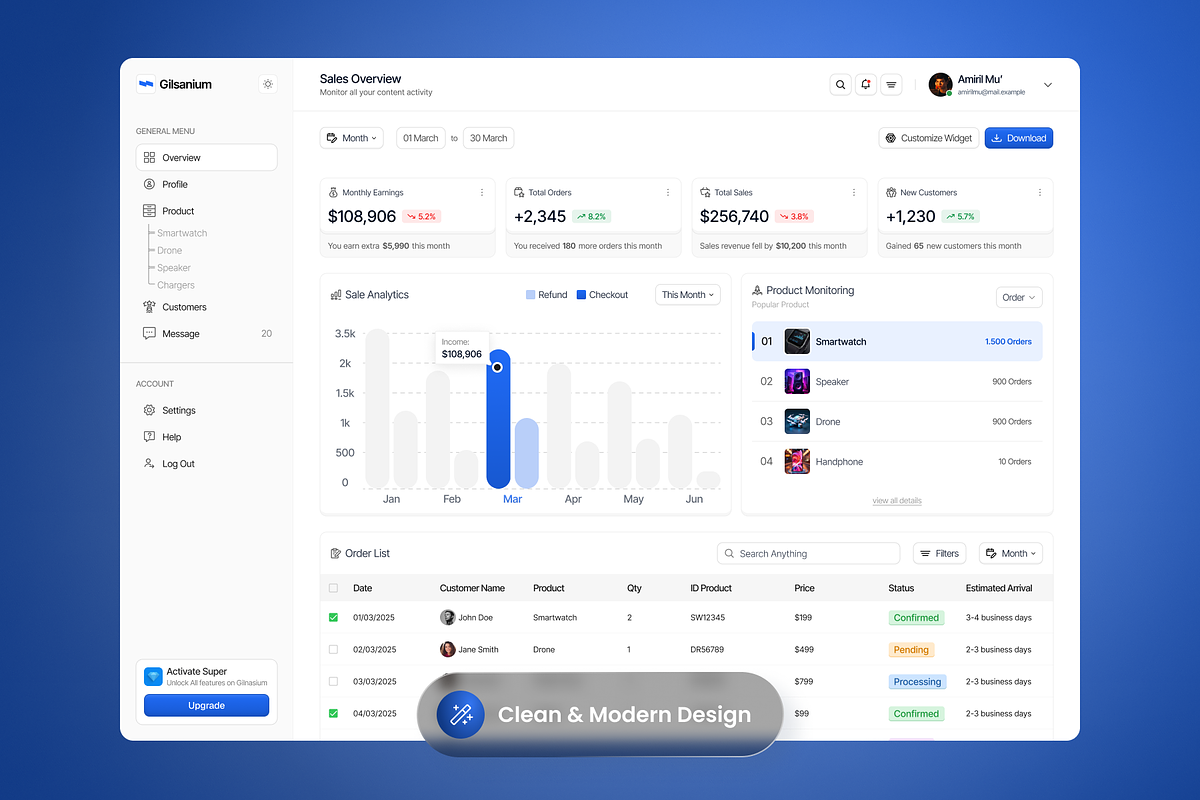The height and width of the screenshot is (800, 1200).
Task: Click Activate Super diamond icon
Action: [153, 677]
